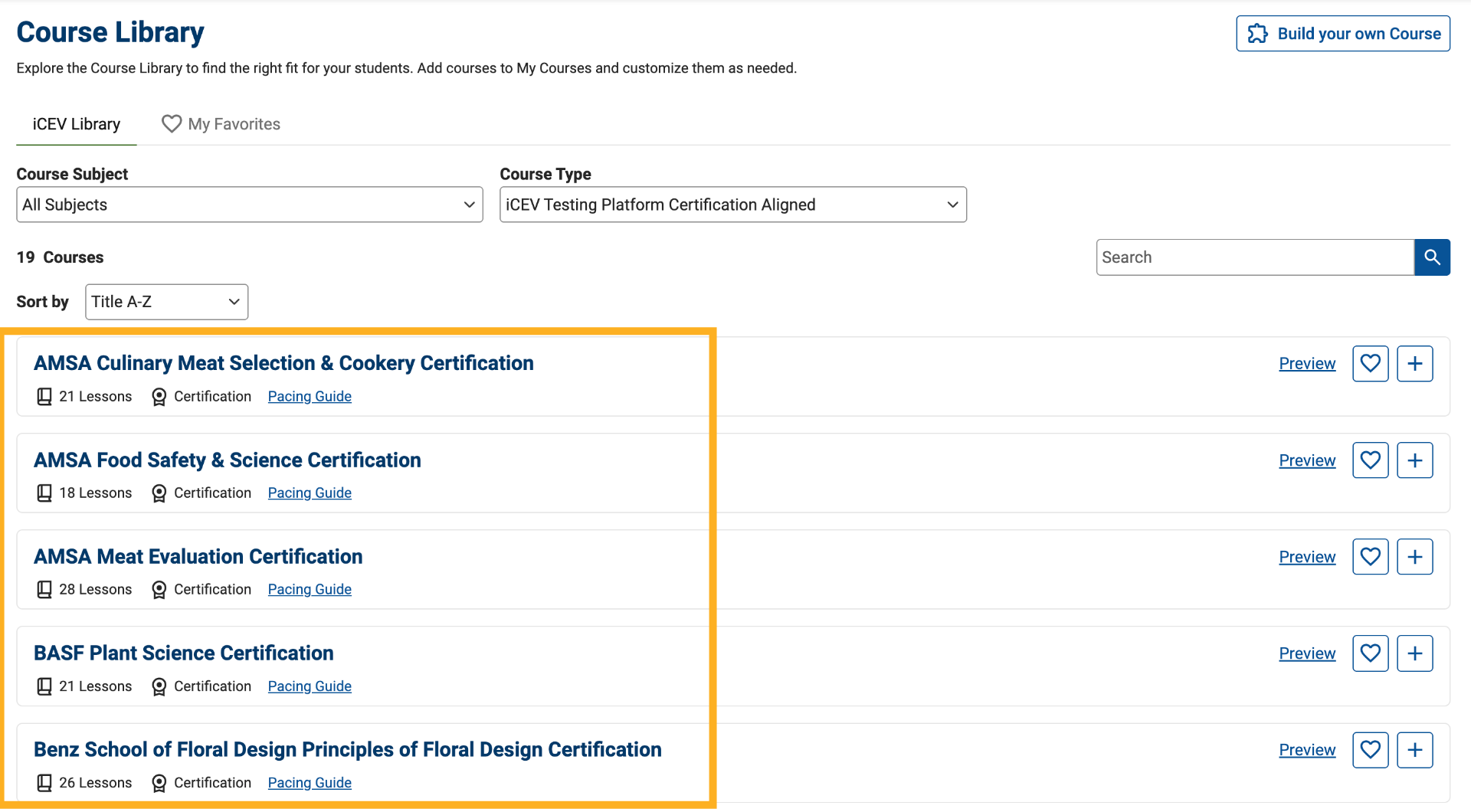Open Pacing Guide for Benz School course
1471x812 pixels.
(310, 783)
